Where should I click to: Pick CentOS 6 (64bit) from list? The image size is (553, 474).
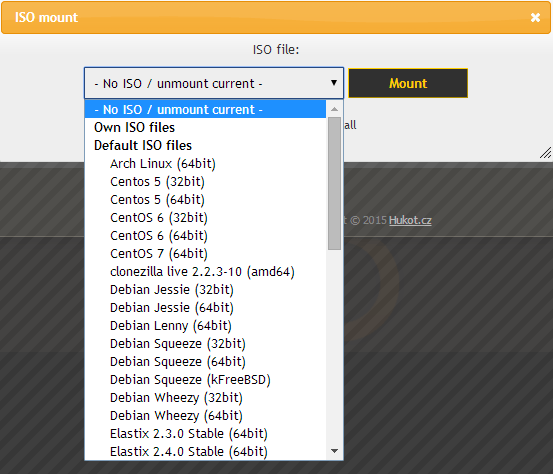coord(205,236)
